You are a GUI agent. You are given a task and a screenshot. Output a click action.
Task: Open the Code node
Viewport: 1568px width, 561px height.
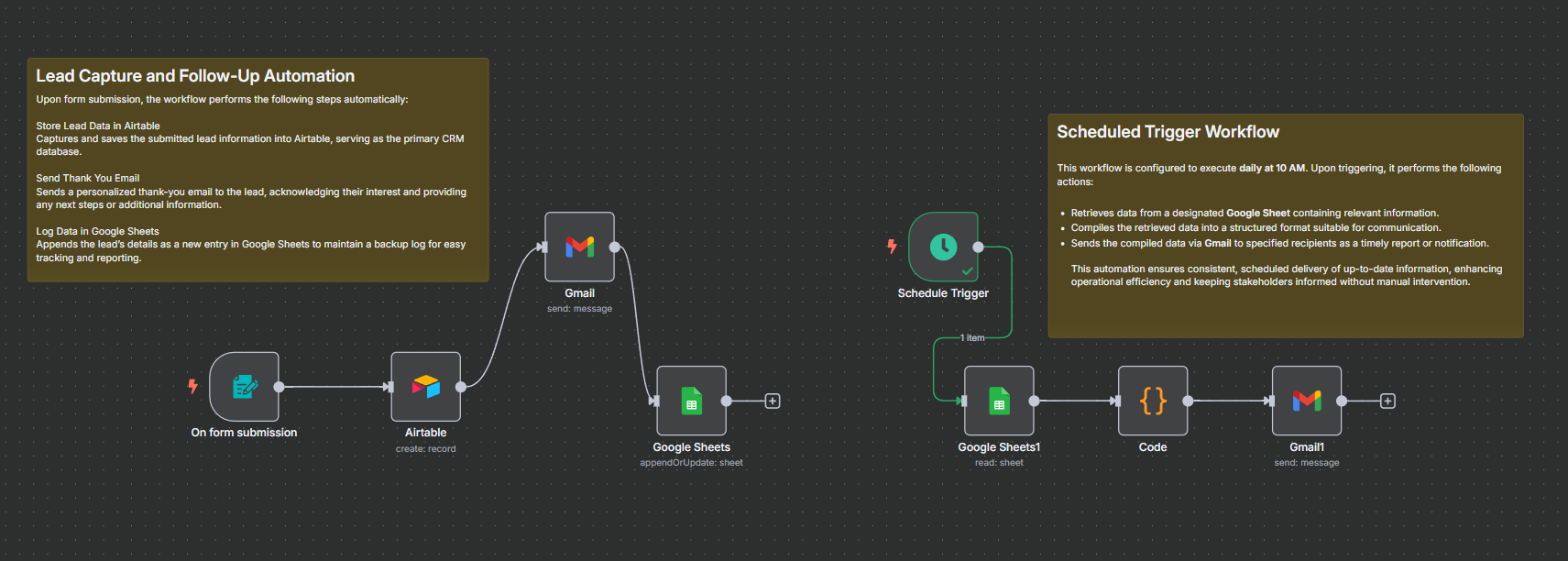point(1153,401)
